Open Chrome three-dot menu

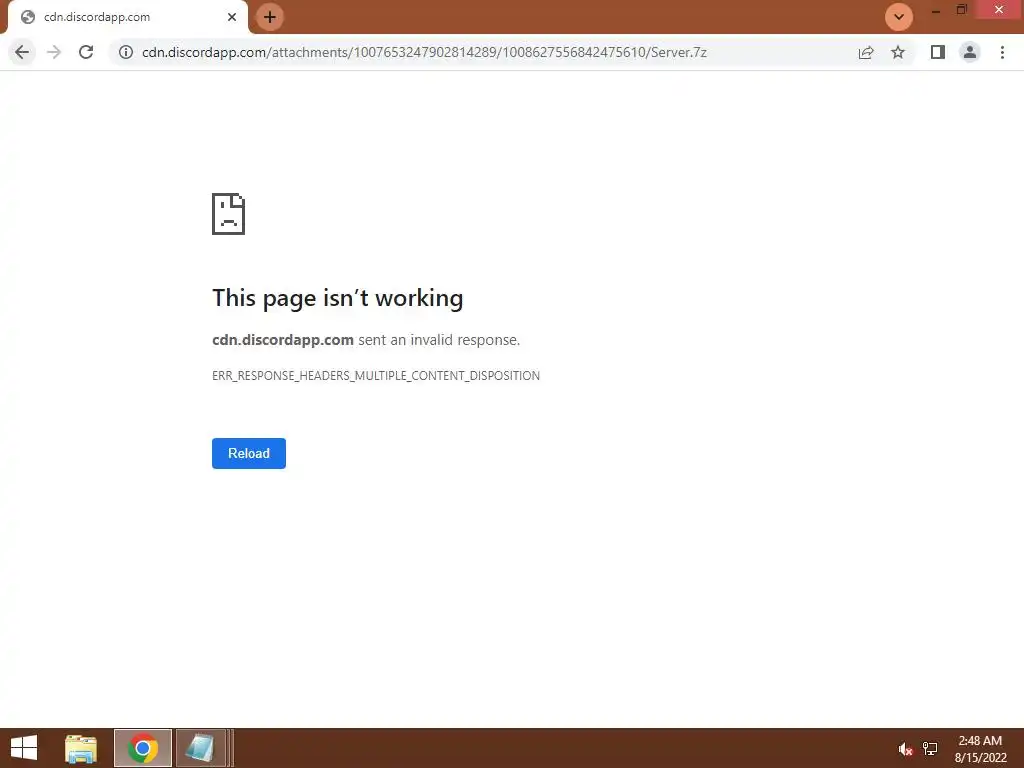(x=1002, y=52)
